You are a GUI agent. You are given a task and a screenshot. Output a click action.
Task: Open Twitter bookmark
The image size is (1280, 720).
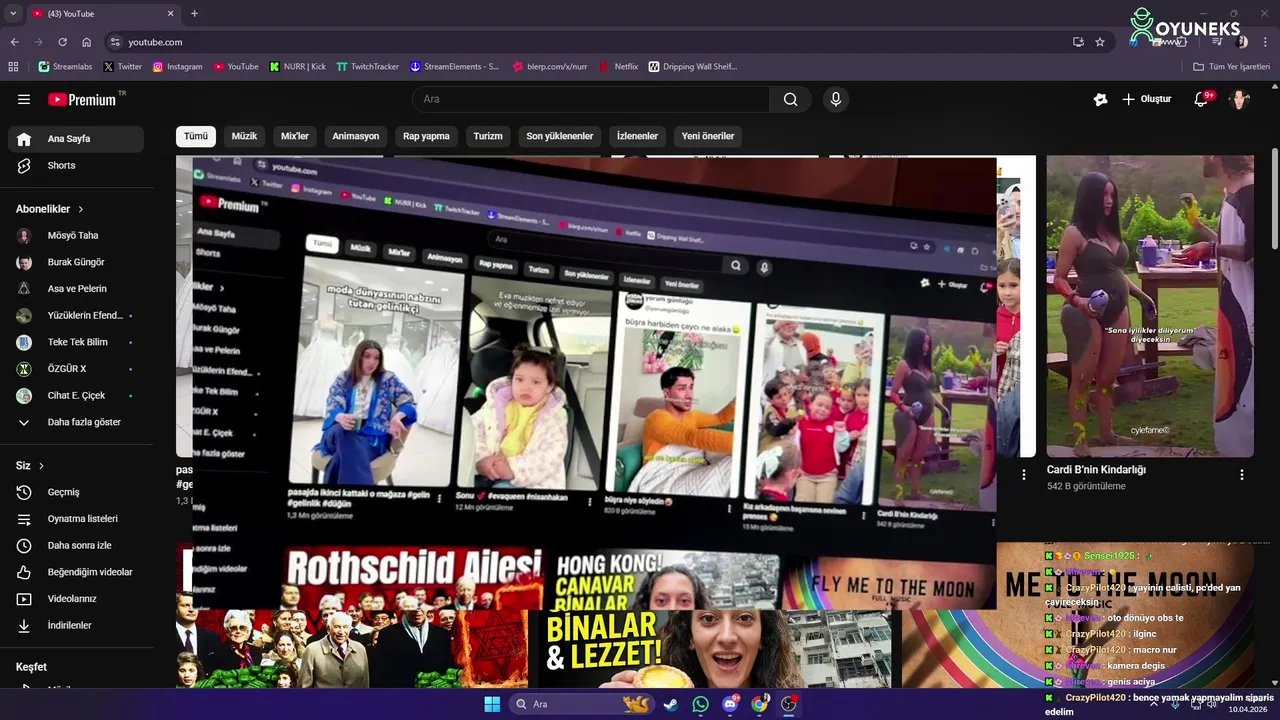122,67
